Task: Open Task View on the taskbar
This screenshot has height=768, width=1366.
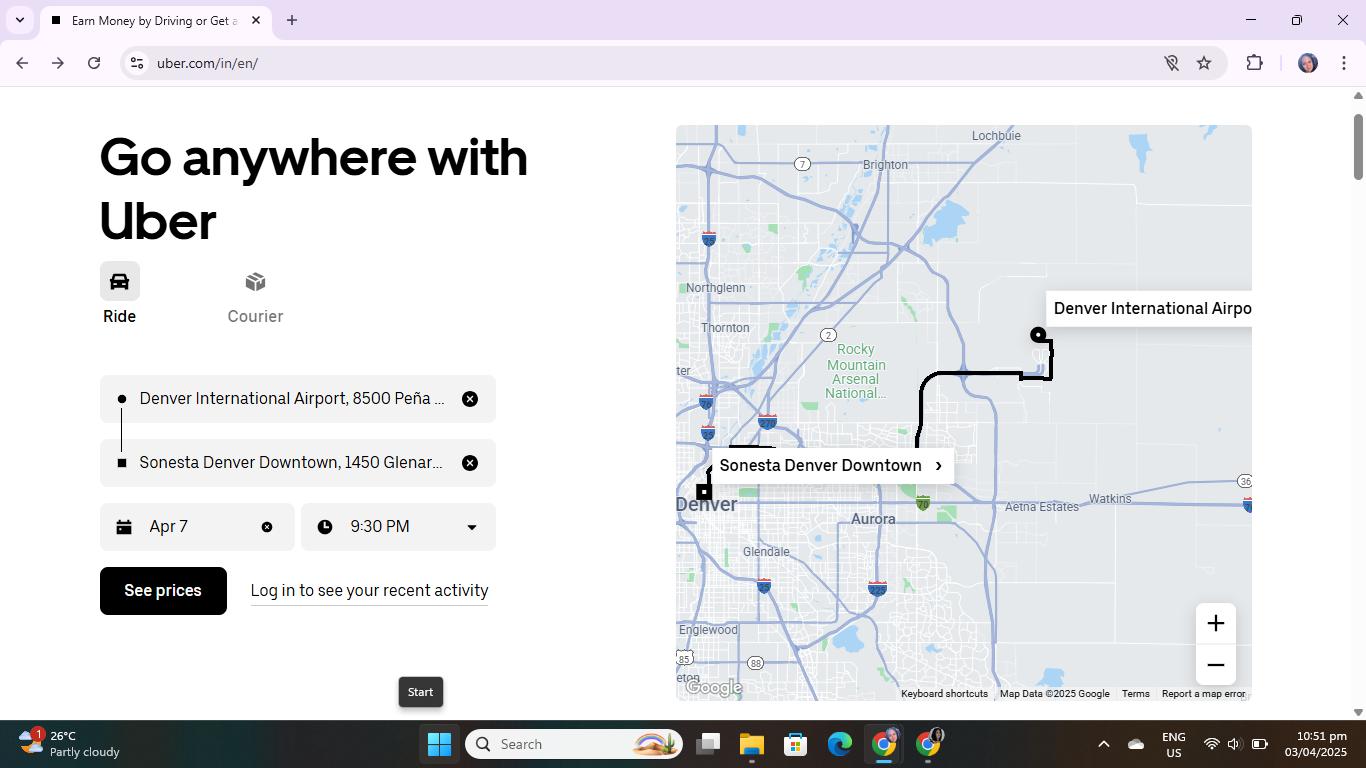Action: pyautogui.click(x=708, y=744)
